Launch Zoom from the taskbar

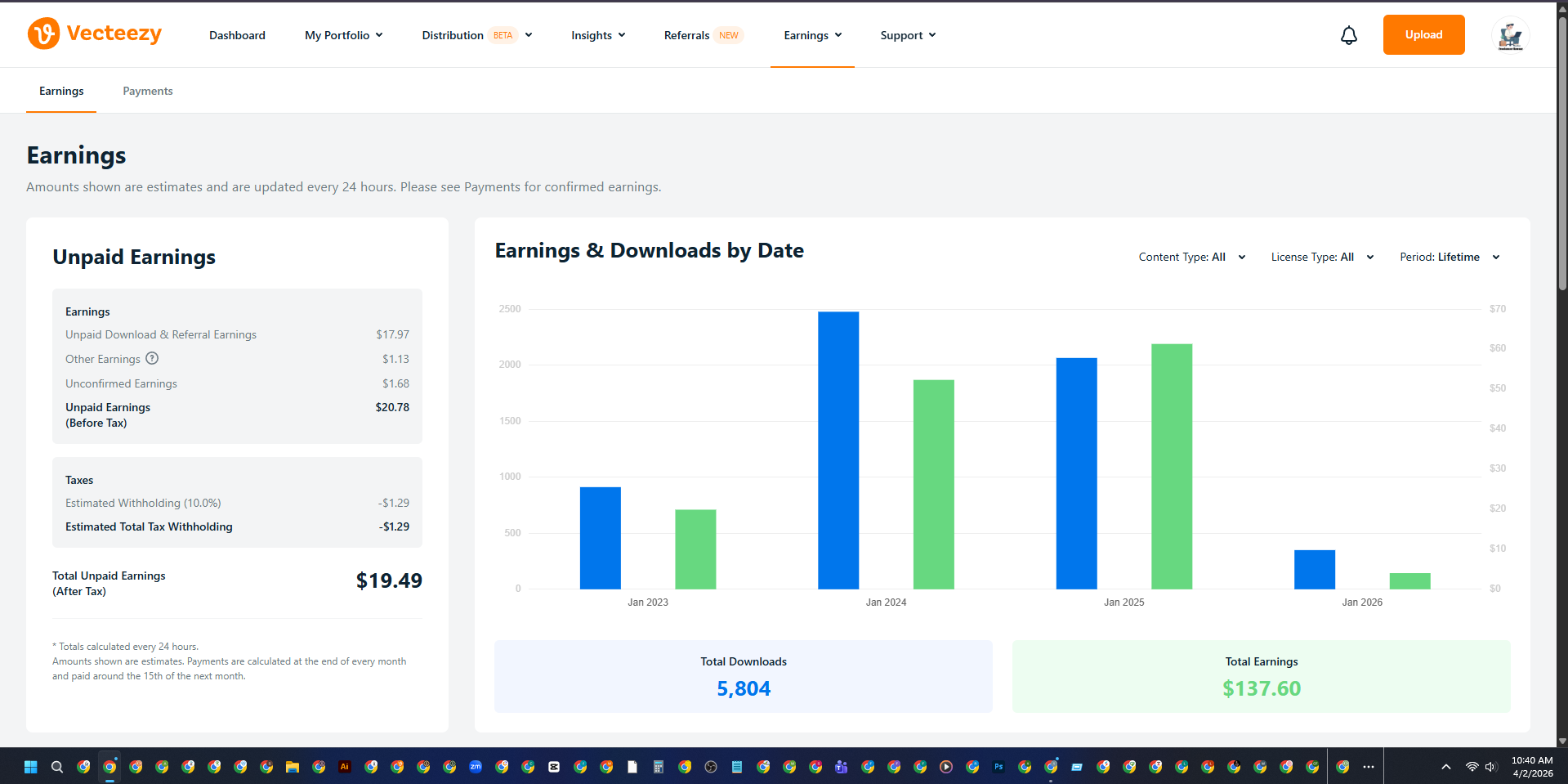click(476, 767)
